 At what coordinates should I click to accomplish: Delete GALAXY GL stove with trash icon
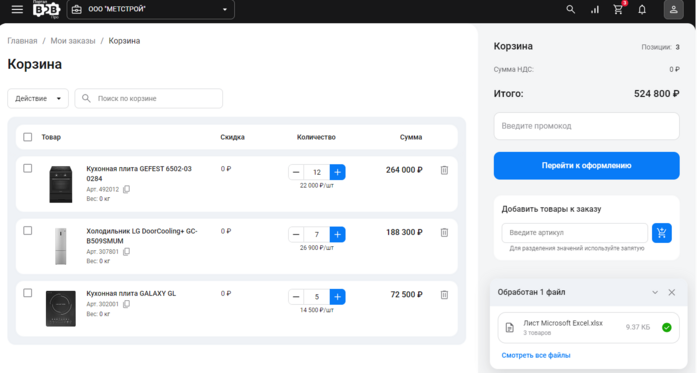pyautogui.click(x=444, y=295)
